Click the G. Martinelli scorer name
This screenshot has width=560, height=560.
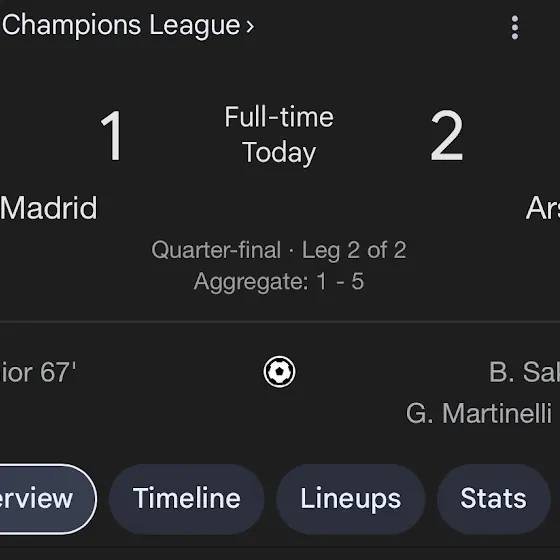(x=479, y=414)
